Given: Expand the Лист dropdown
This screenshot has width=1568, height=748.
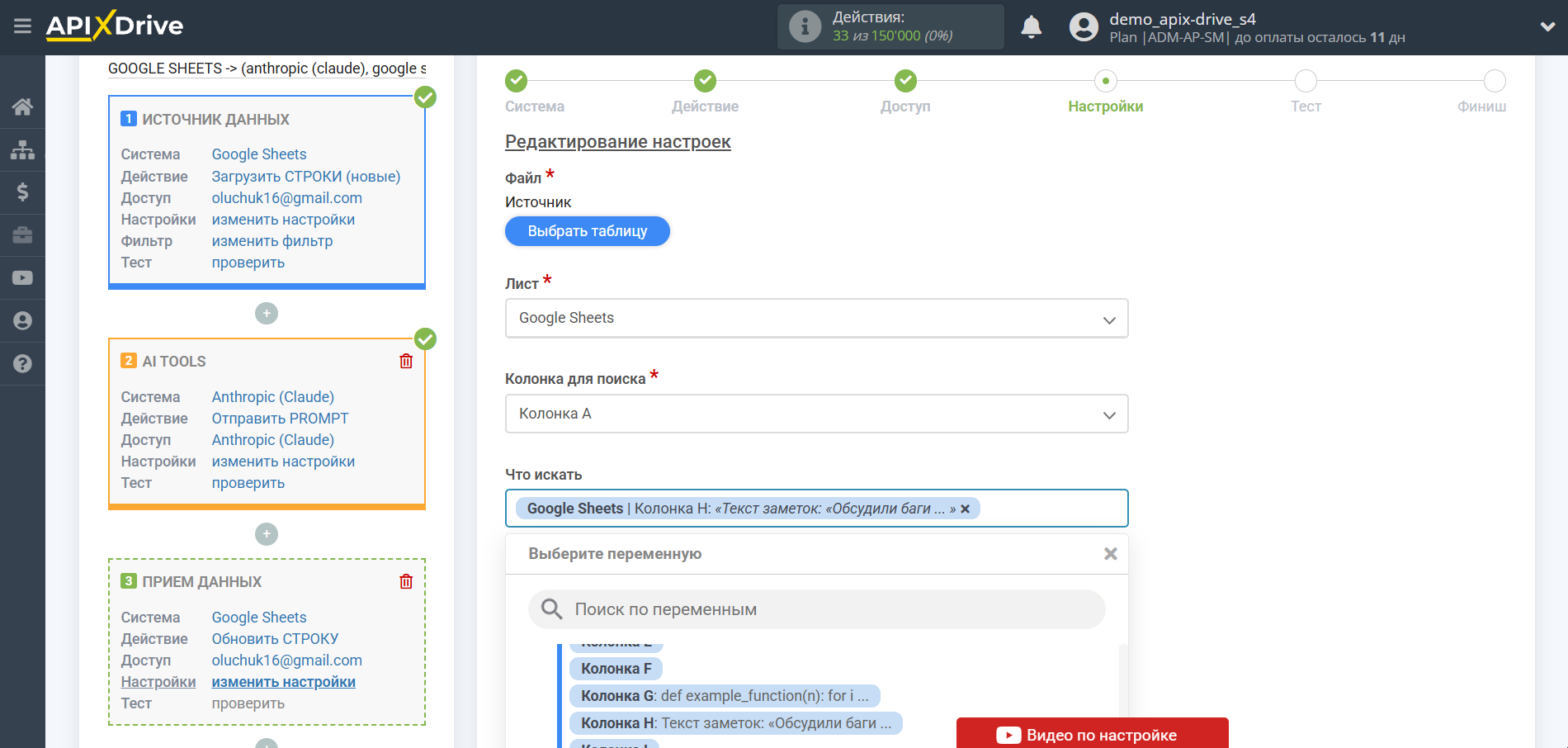Looking at the screenshot, I should [x=816, y=319].
